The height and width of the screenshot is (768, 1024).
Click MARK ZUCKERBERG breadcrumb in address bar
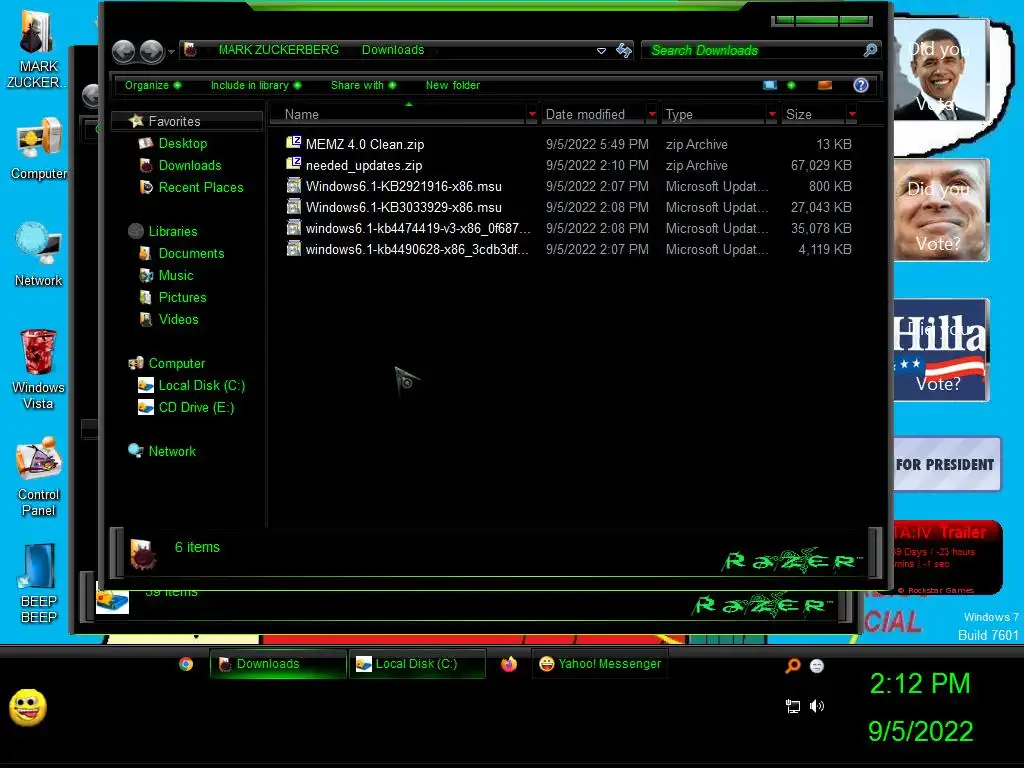coord(278,50)
